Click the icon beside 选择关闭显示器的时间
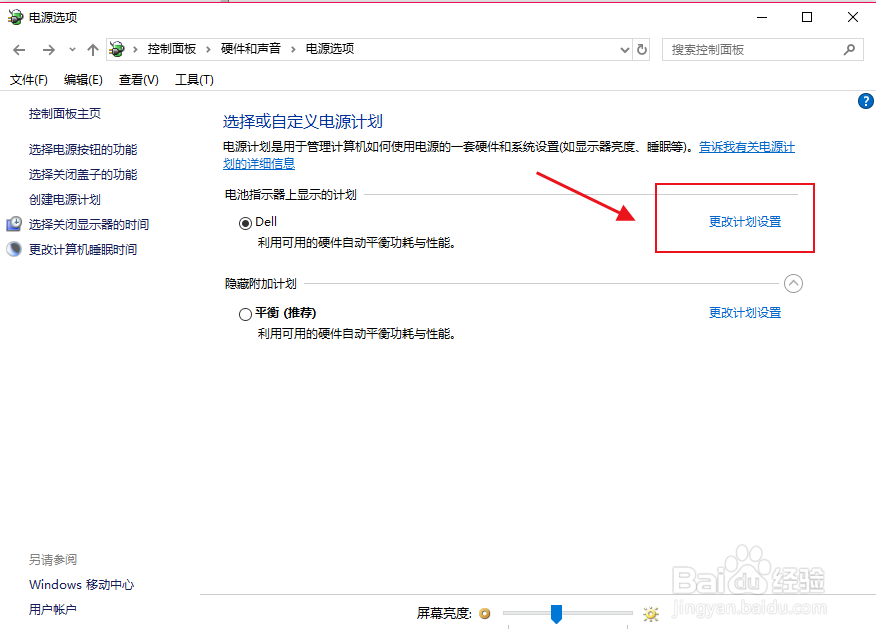This screenshot has height=638, width=876. pos(12,224)
